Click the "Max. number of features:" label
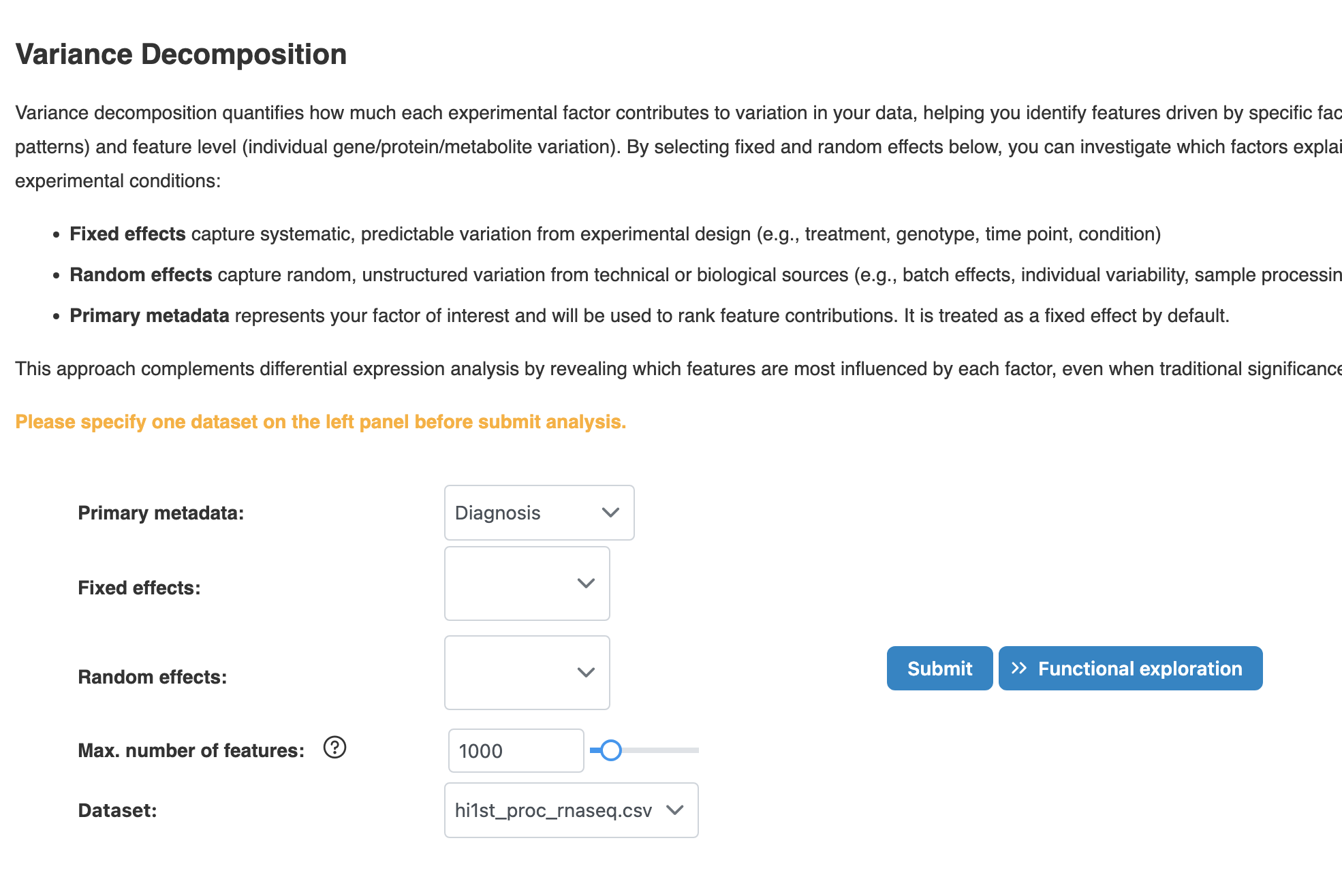 pyautogui.click(x=191, y=750)
